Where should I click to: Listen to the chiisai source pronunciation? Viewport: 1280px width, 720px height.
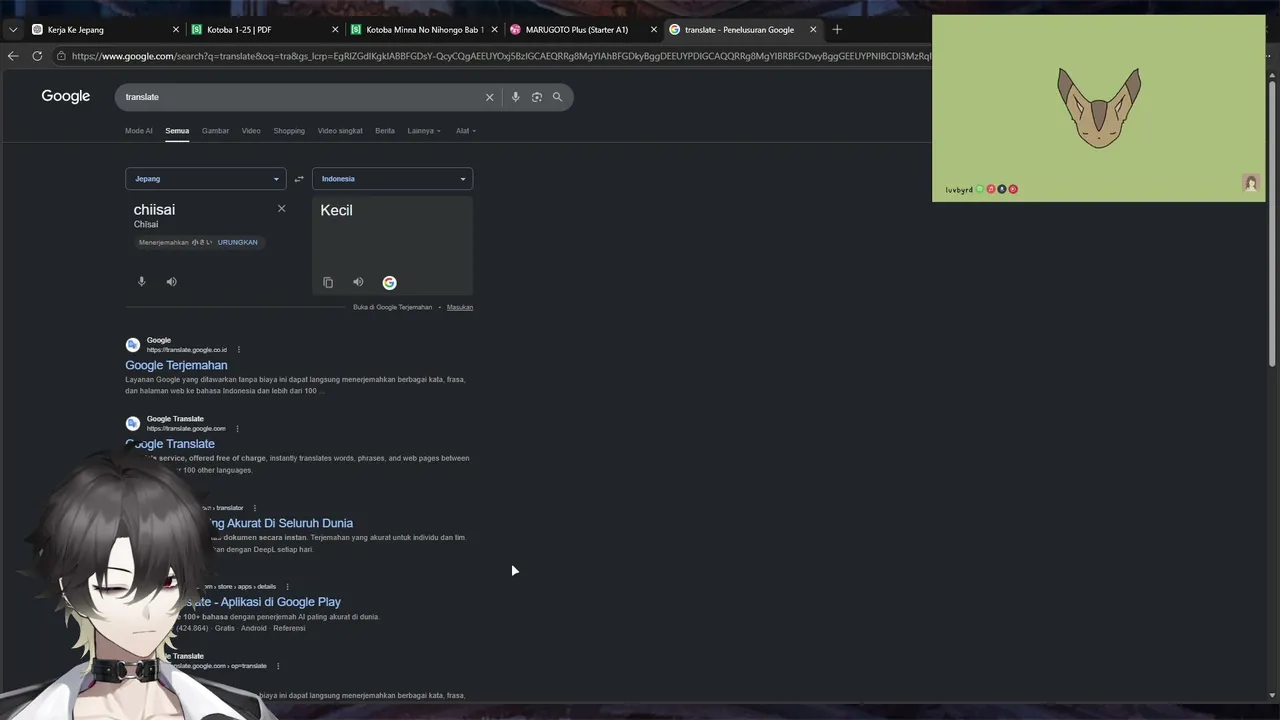point(171,282)
